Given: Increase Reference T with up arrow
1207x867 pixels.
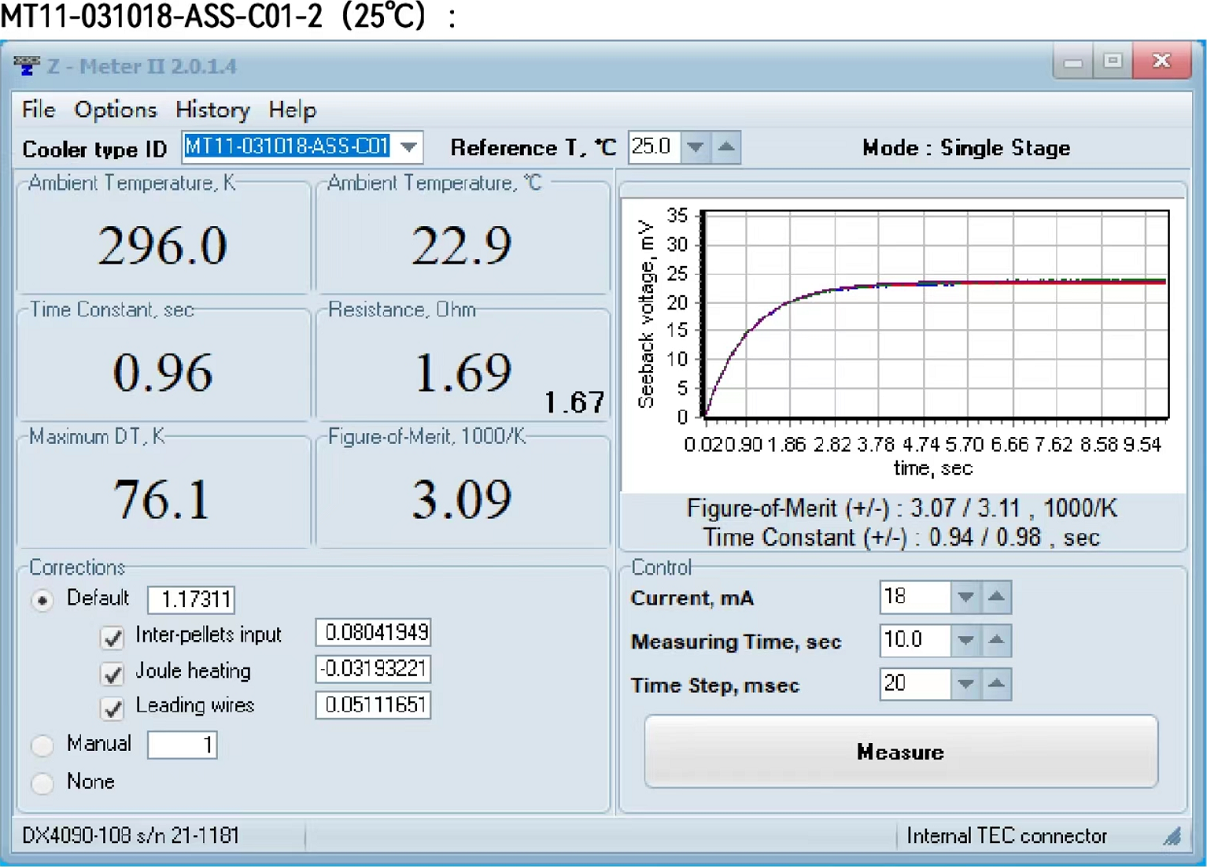Looking at the screenshot, I should (727, 148).
